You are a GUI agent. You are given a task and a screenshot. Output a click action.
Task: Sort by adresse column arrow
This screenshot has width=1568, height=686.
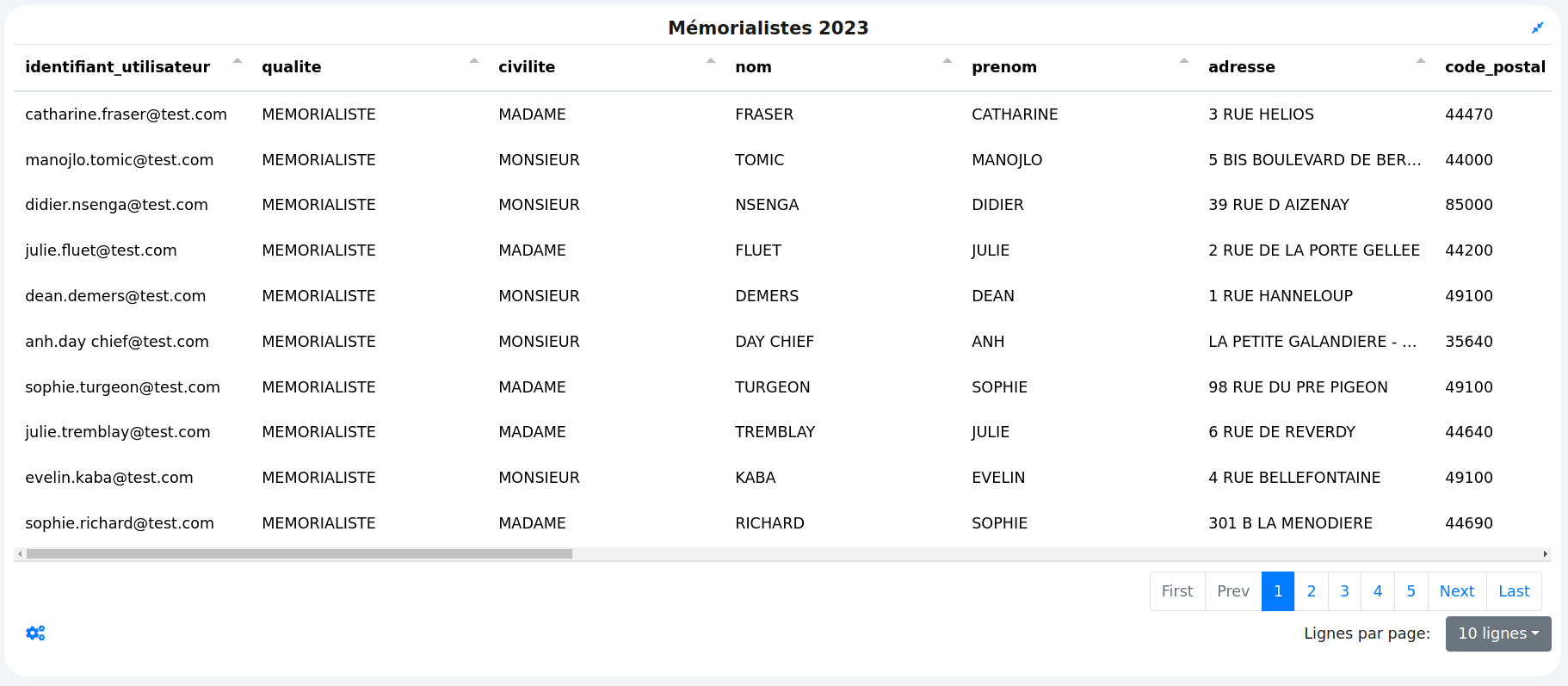(x=1421, y=61)
